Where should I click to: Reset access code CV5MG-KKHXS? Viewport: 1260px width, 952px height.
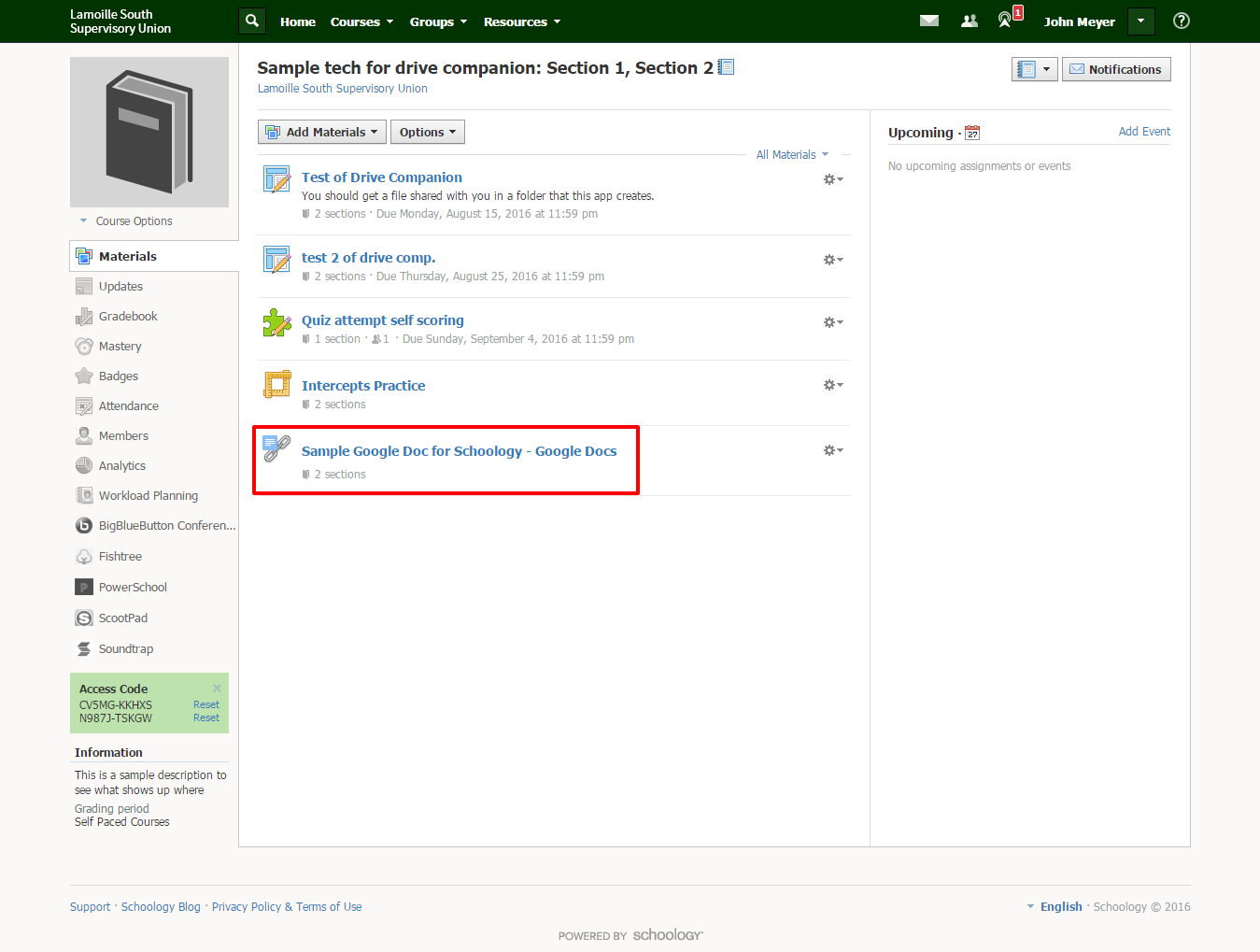pos(206,704)
